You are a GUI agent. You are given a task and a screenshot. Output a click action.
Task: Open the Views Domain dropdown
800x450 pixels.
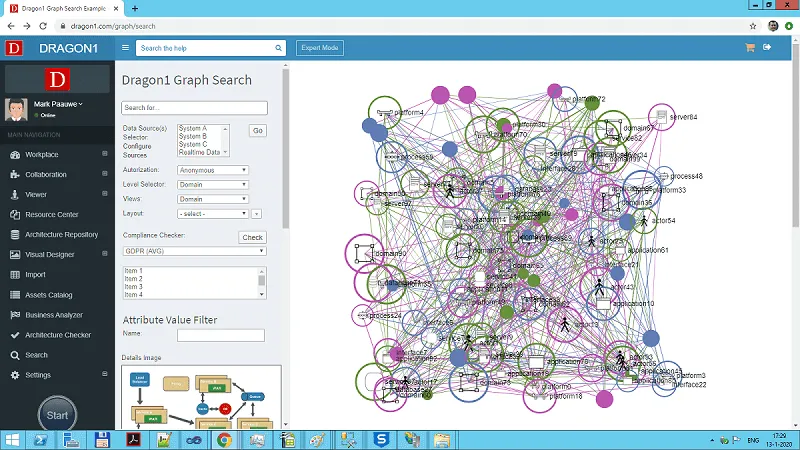213,199
